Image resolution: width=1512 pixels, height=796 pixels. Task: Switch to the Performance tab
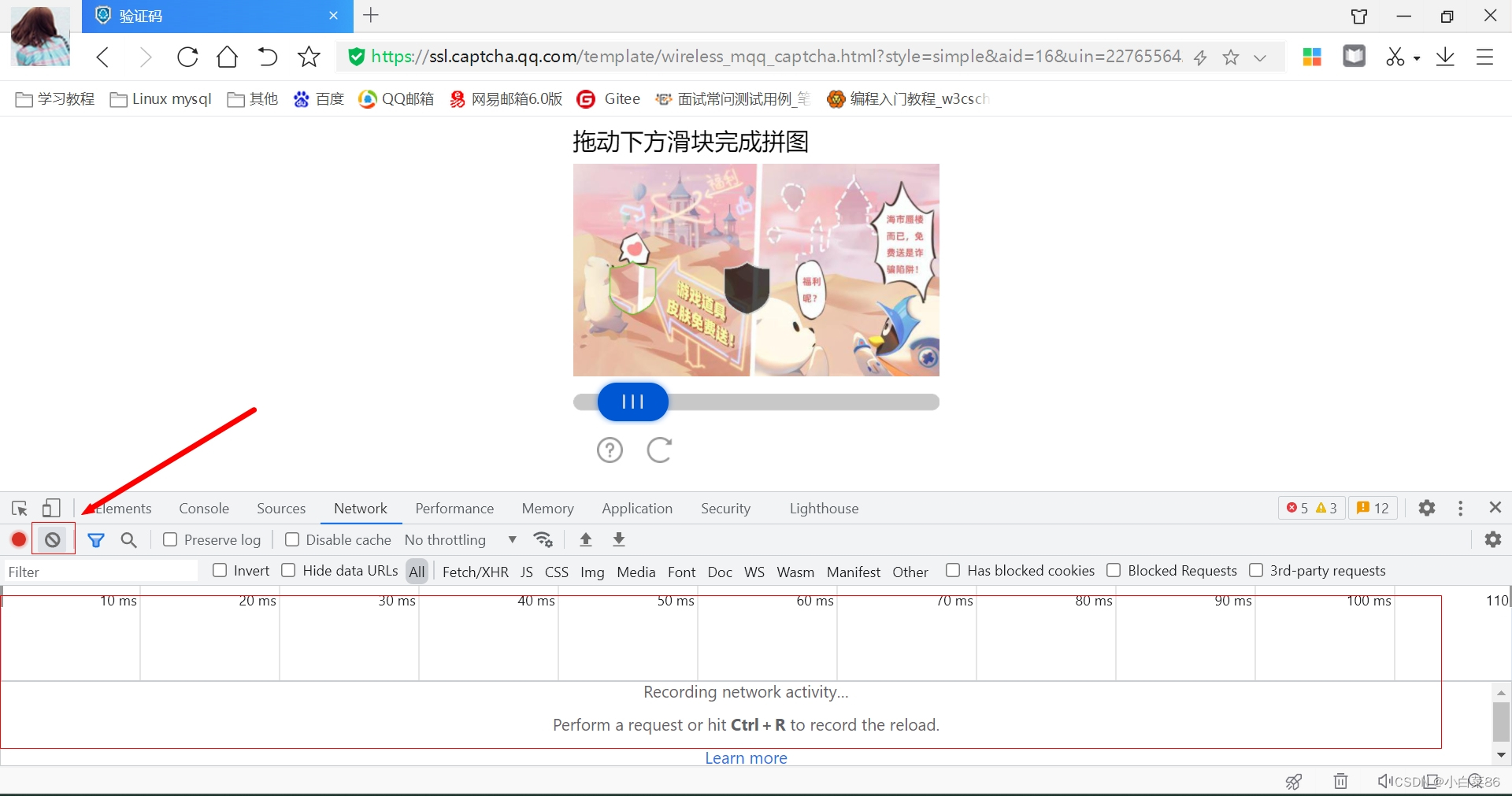(454, 509)
